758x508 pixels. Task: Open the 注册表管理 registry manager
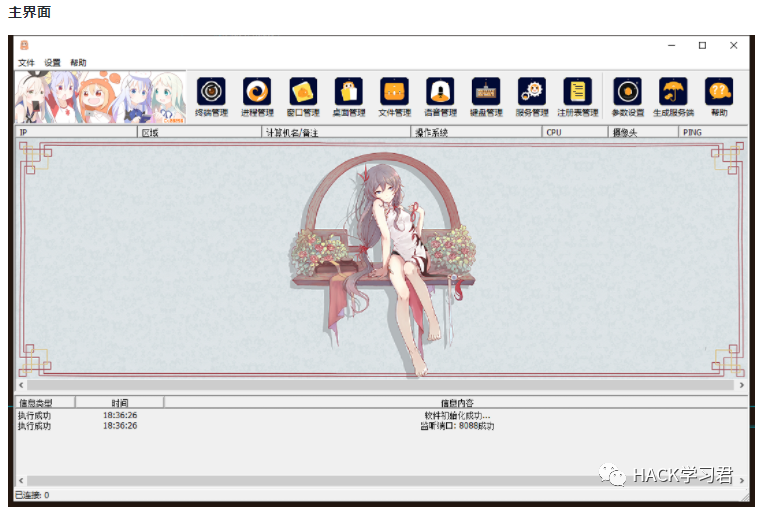click(x=578, y=97)
